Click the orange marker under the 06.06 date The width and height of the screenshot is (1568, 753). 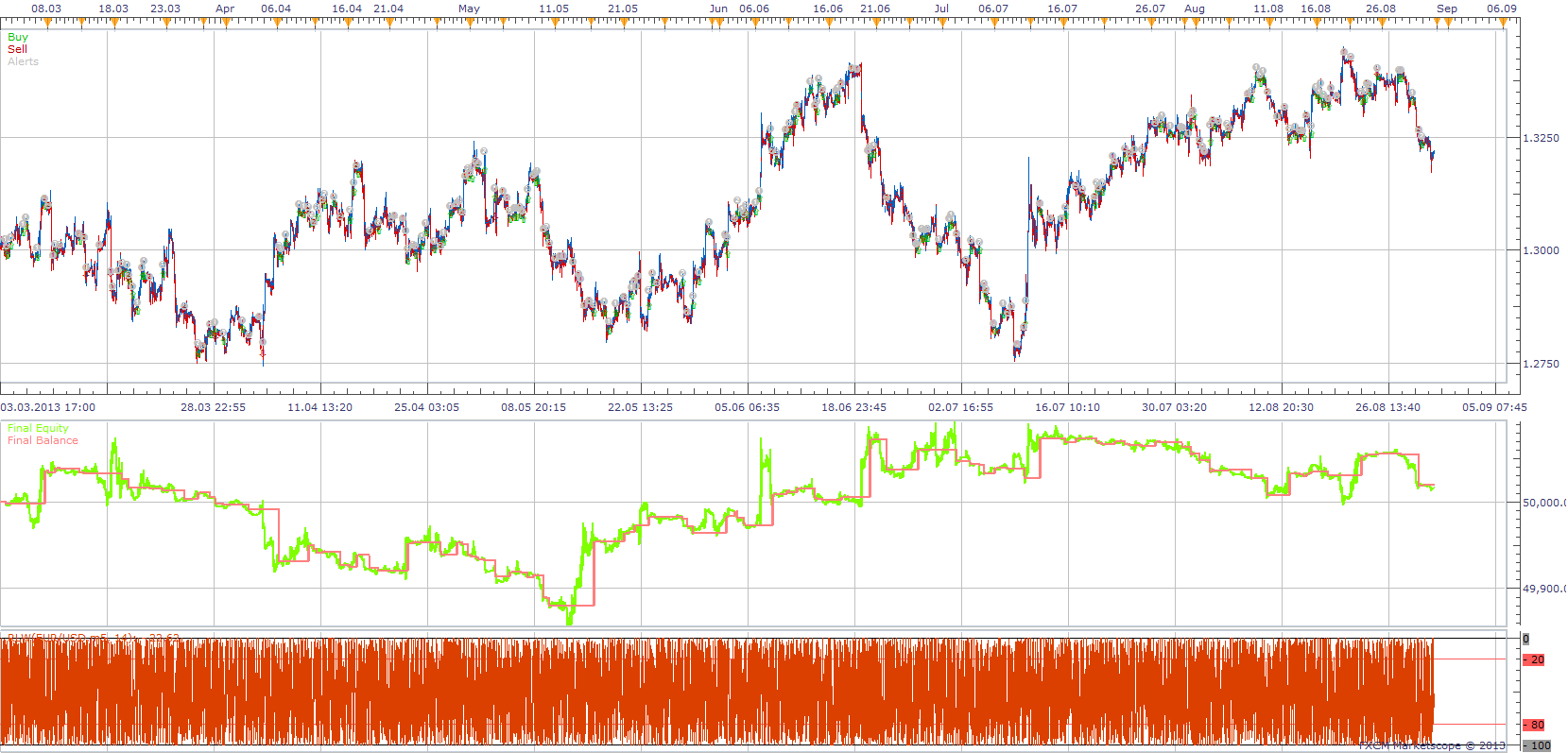click(754, 22)
